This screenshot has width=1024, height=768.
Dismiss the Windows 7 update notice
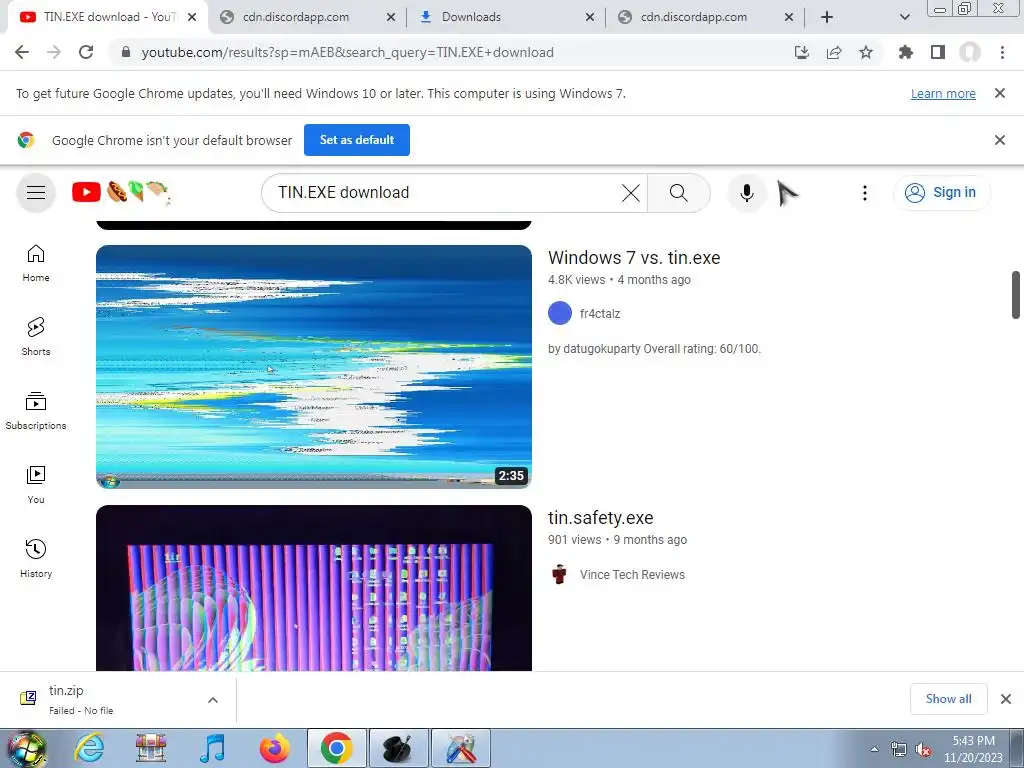(x=999, y=93)
